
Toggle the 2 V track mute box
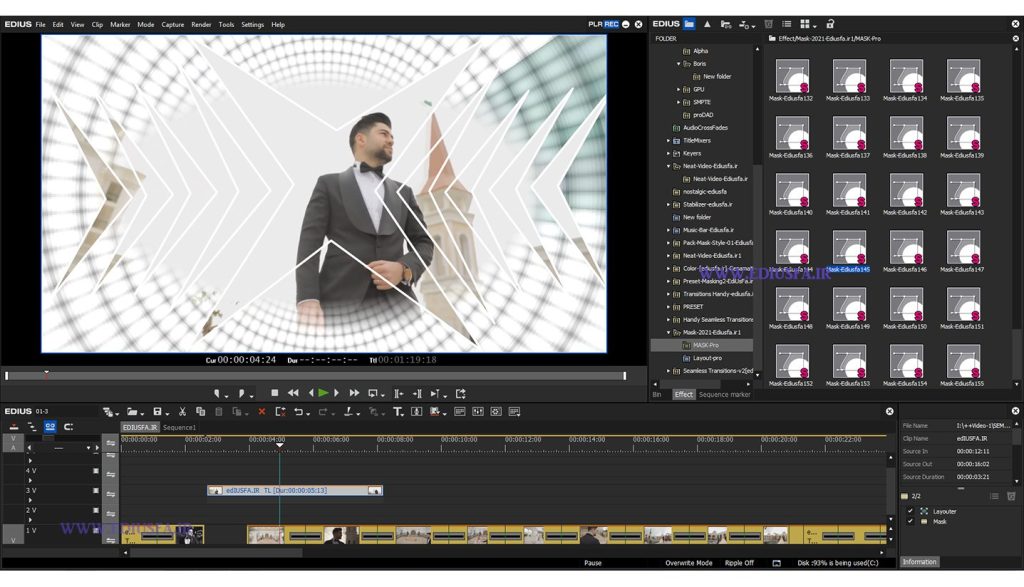click(96, 510)
